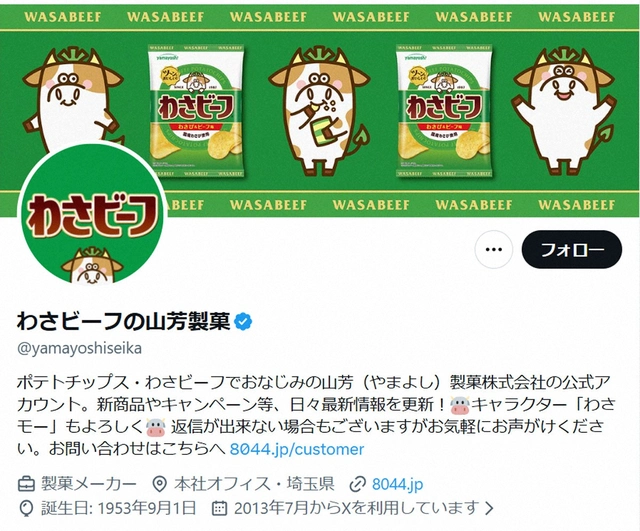Click the @yamayoshiseika handle
Image resolution: width=640 pixels, height=531 pixels.
[x=80, y=348]
